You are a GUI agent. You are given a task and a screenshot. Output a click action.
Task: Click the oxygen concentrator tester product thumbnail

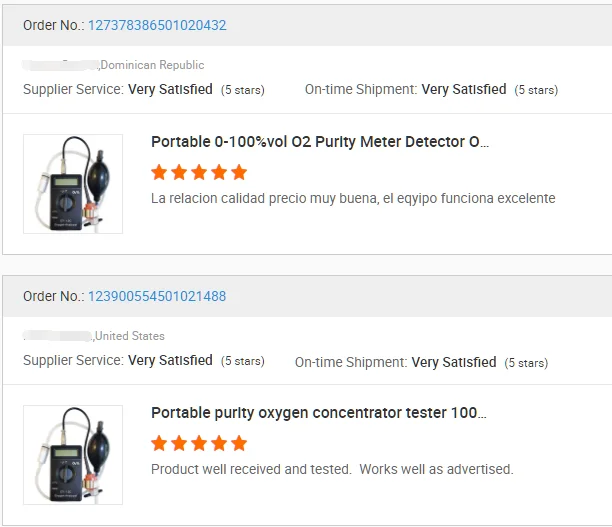point(73,455)
